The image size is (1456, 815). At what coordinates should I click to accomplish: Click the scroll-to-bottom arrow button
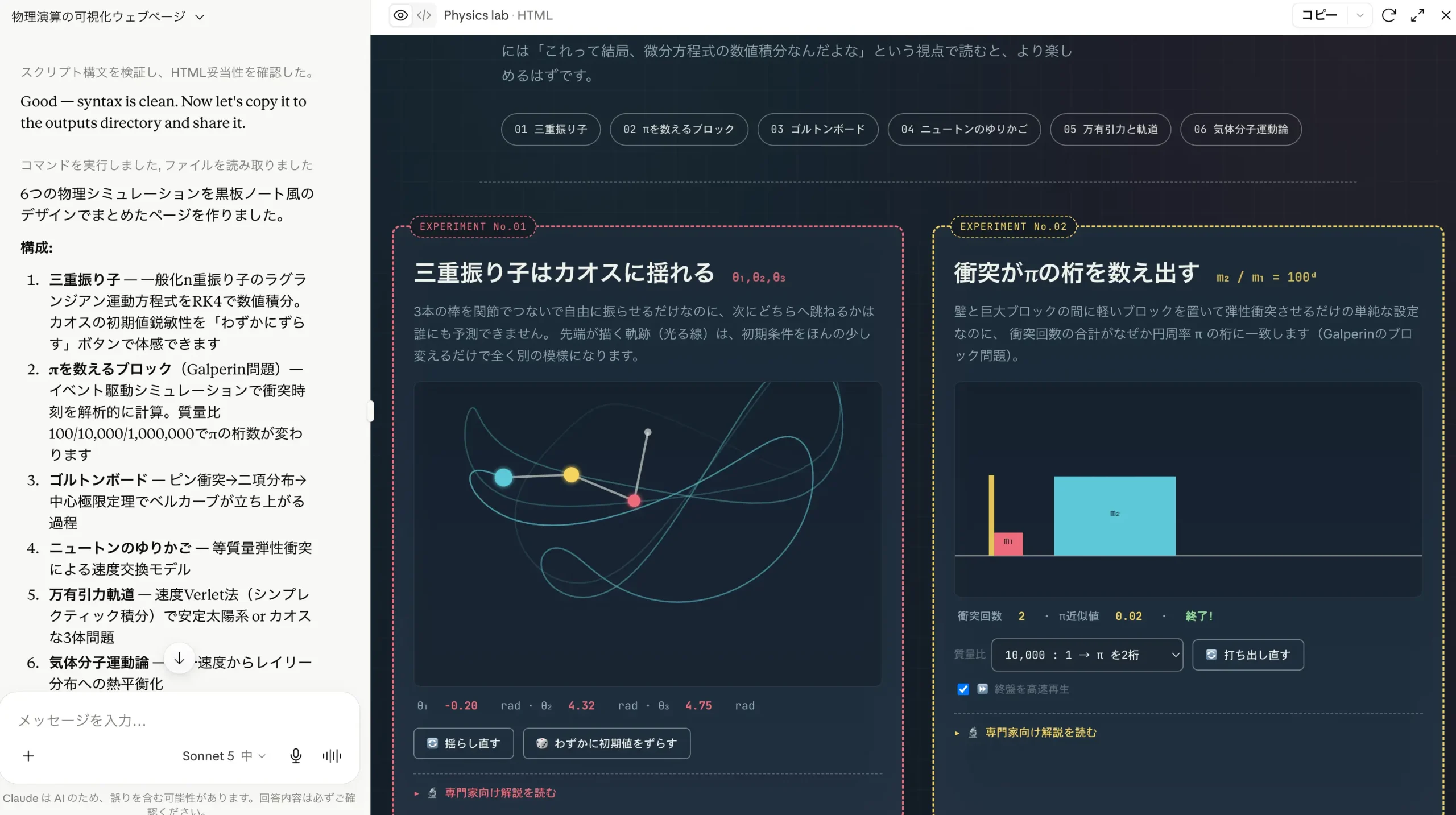179,659
